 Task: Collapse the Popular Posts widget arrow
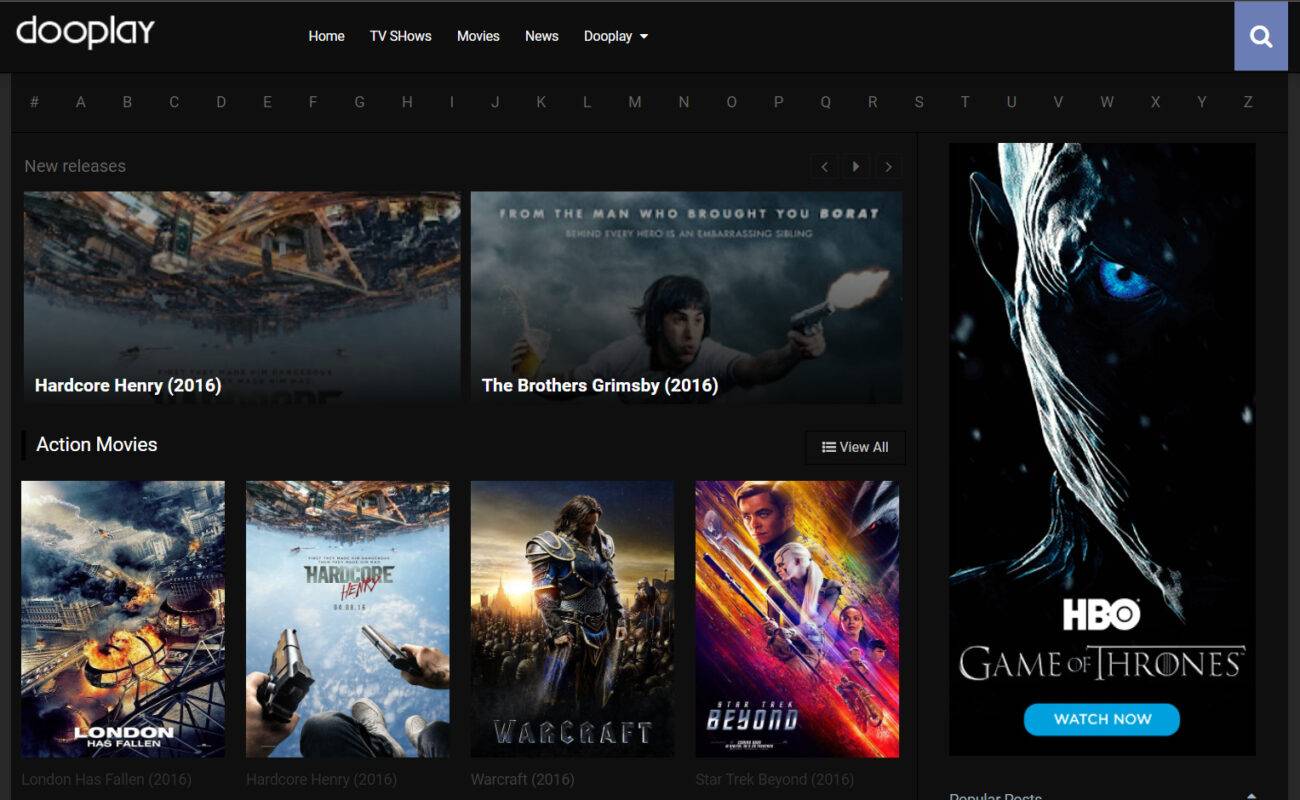coord(1251,795)
